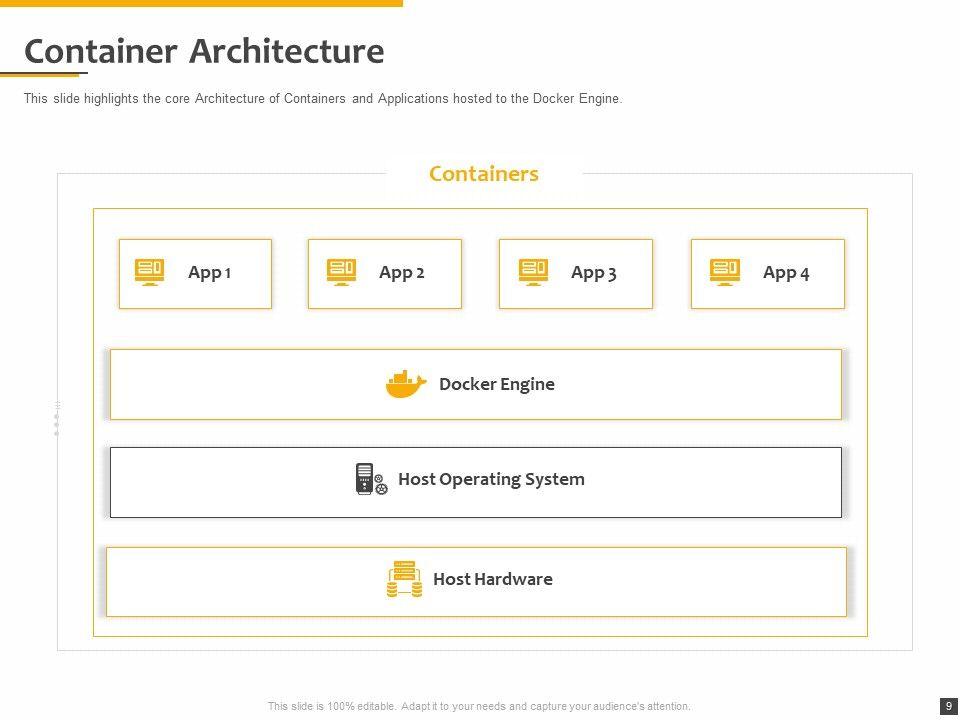This screenshot has width=960, height=720.
Task: Click the Docker Engine text
Action: (496, 384)
